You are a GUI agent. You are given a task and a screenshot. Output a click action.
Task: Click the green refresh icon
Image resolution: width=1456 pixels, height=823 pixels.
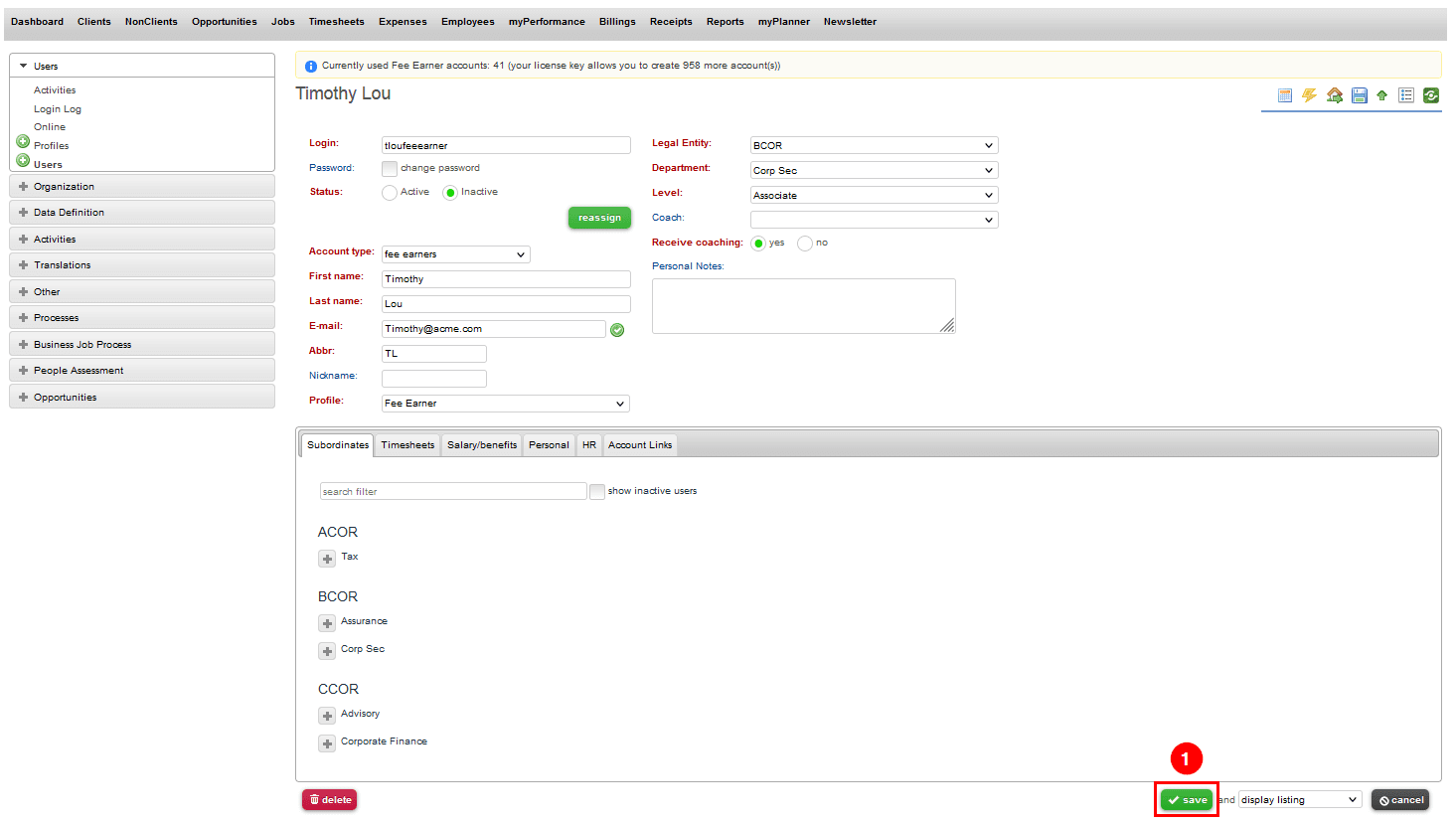1431,95
